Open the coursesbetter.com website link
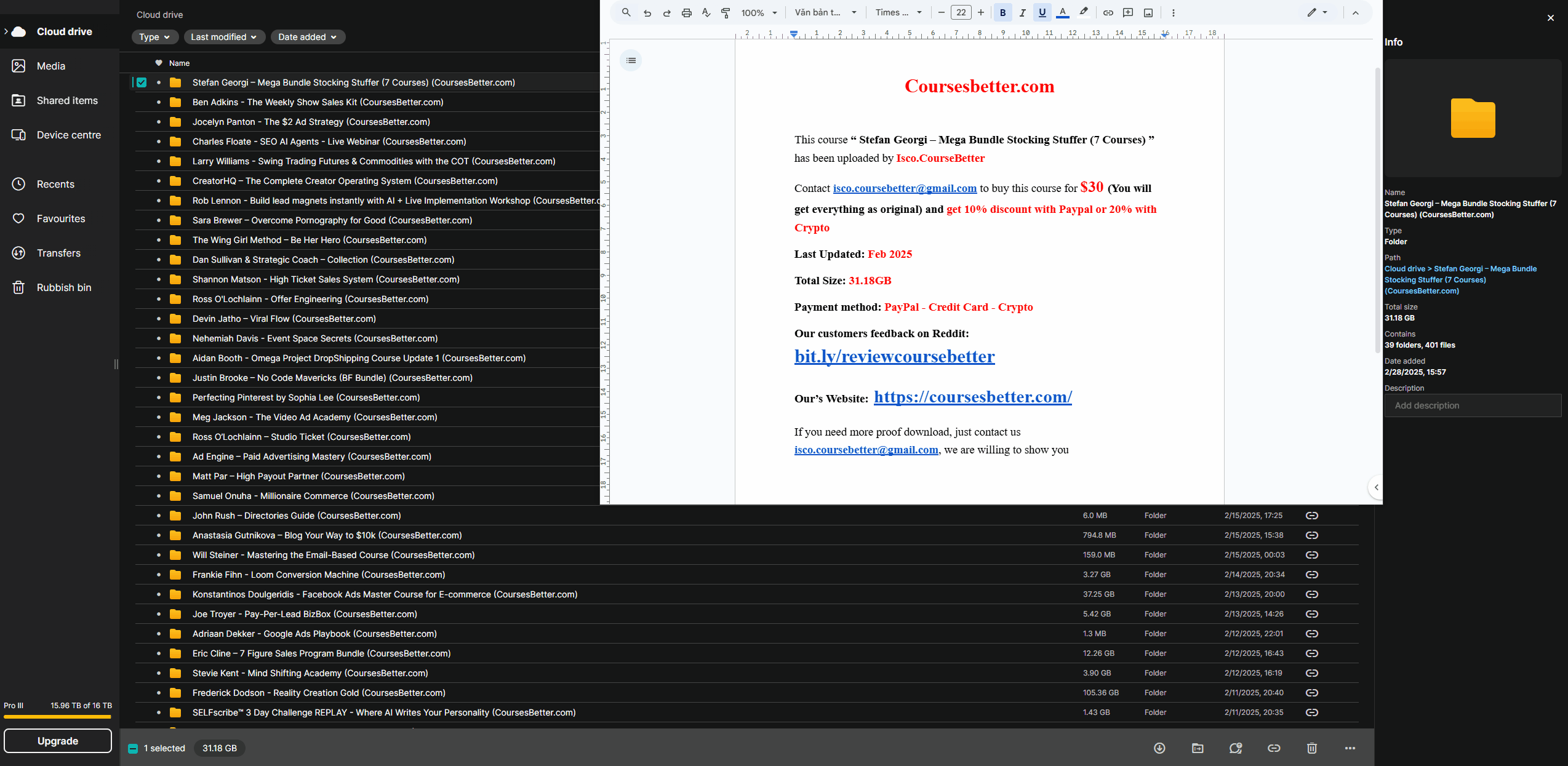Image resolution: width=1568 pixels, height=766 pixels. coord(972,397)
